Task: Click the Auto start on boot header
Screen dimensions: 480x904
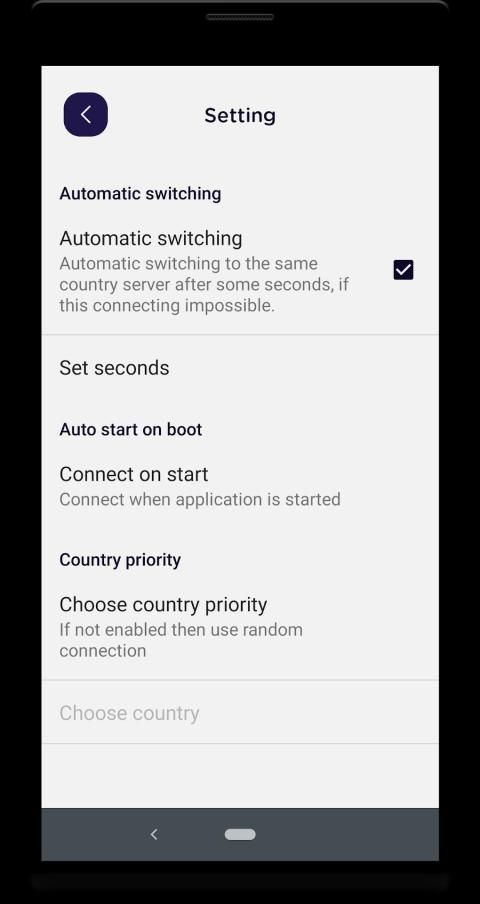Action: pos(131,430)
